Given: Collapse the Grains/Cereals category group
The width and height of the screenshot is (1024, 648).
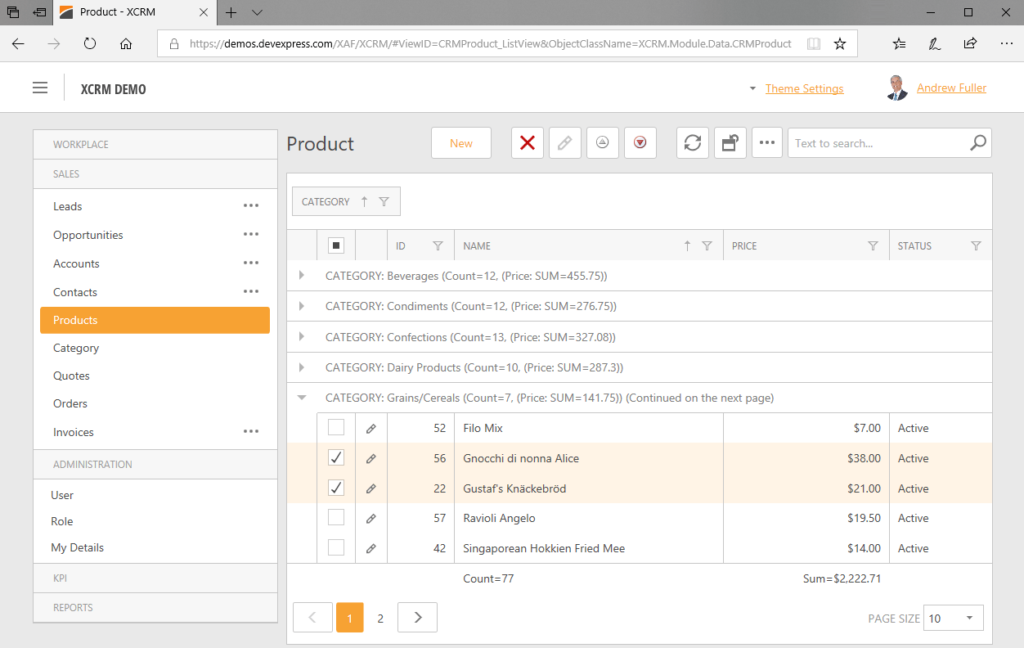Looking at the screenshot, I should click(302, 397).
